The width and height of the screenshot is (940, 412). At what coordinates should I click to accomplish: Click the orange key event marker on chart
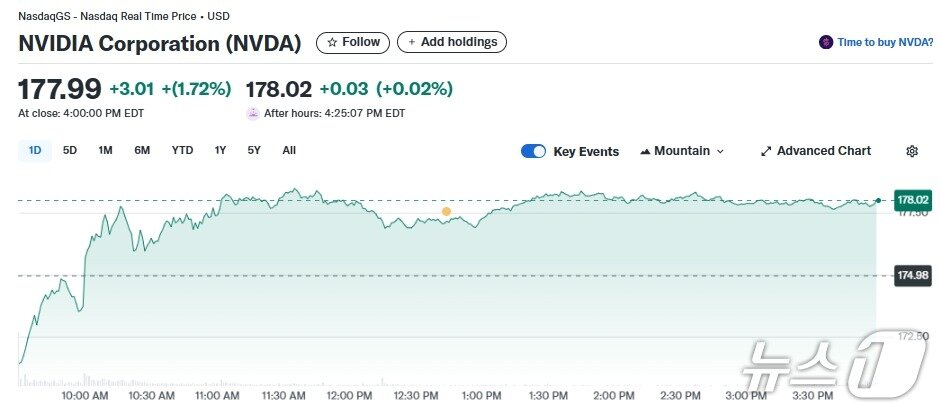pos(446,211)
